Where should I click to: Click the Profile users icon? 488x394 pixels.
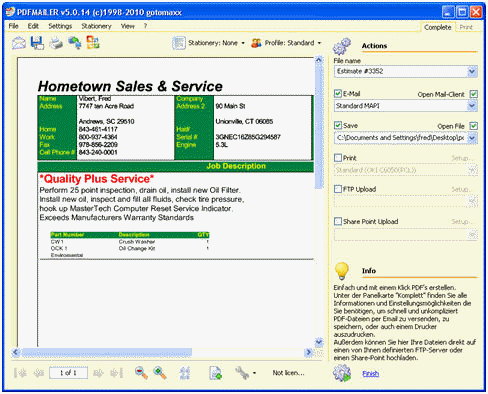pyautogui.click(x=256, y=43)
